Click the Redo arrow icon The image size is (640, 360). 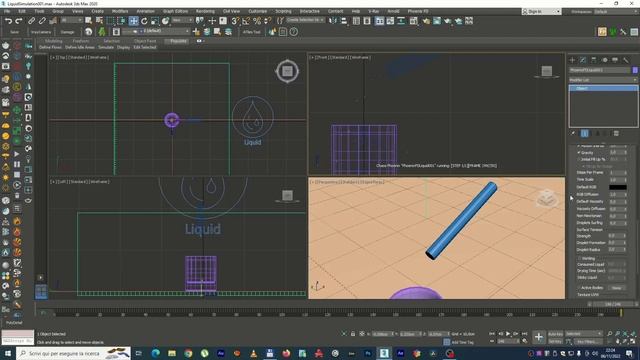(19, 21)
